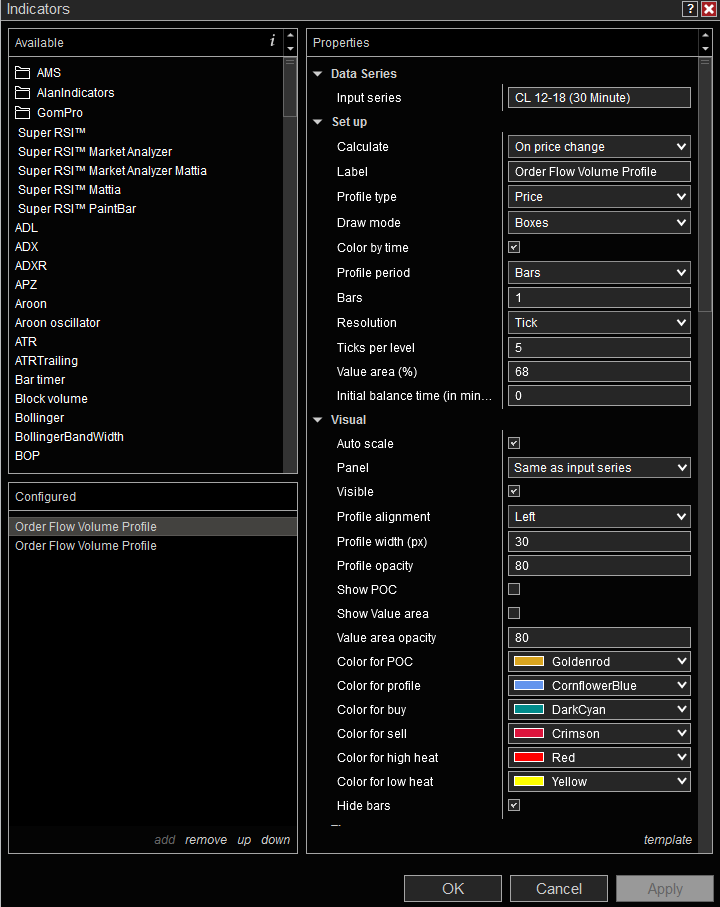Image resolution: width=720 pixels, height=907 pixels.
Task: Select the BollingerBandWidth indicator
Action: point(69,437)
